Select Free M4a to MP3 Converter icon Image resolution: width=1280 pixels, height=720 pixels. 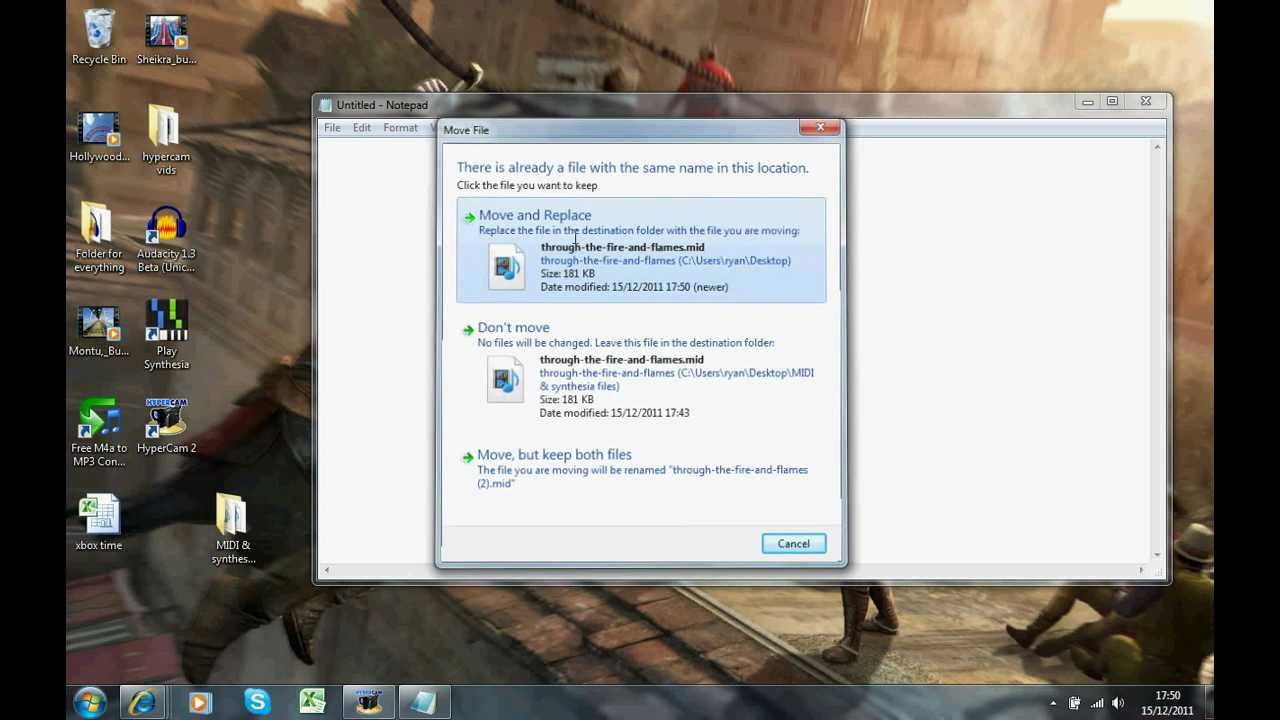(99, 432)
